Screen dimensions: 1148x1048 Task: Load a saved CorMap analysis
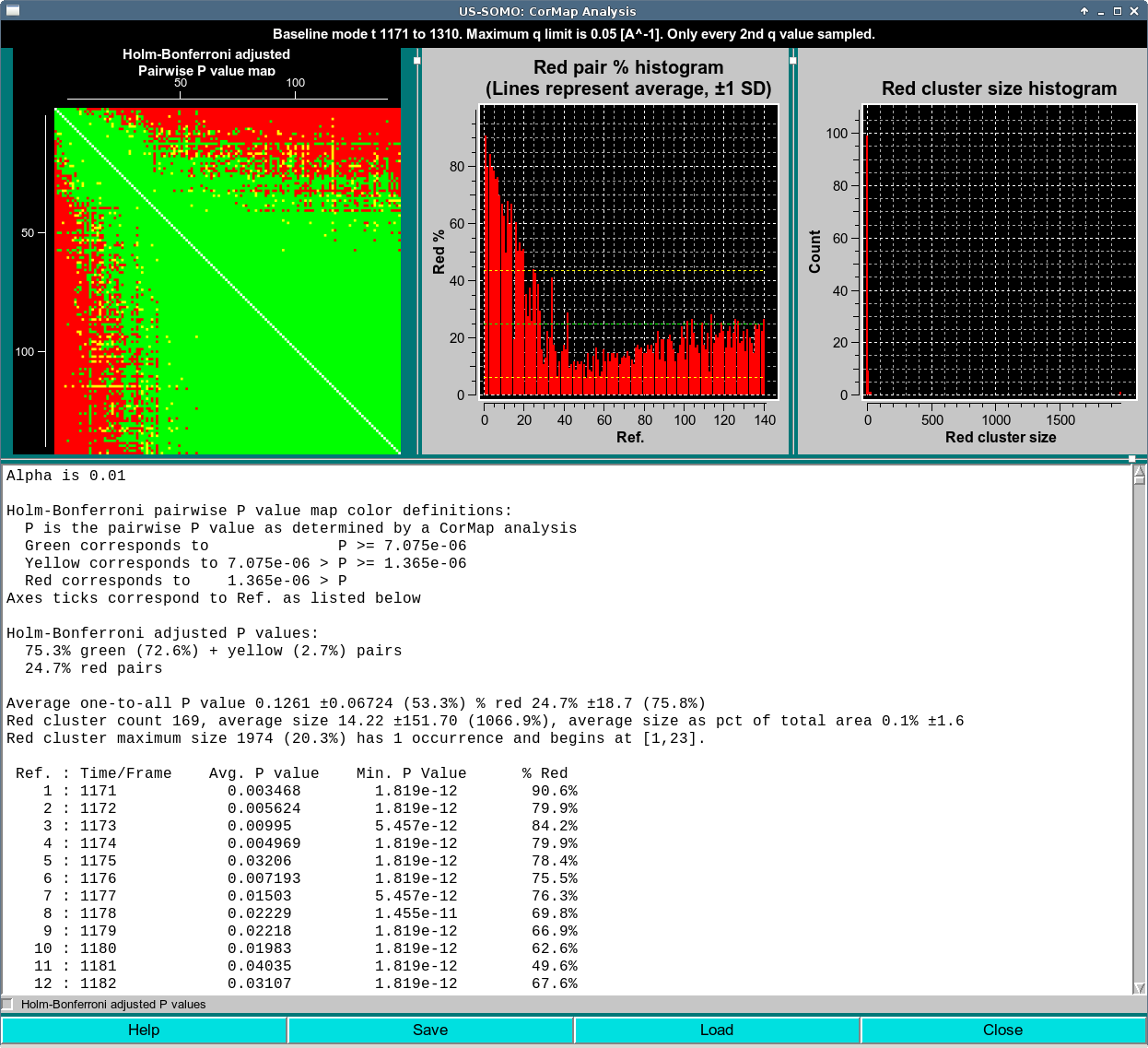coord(717,1030)
